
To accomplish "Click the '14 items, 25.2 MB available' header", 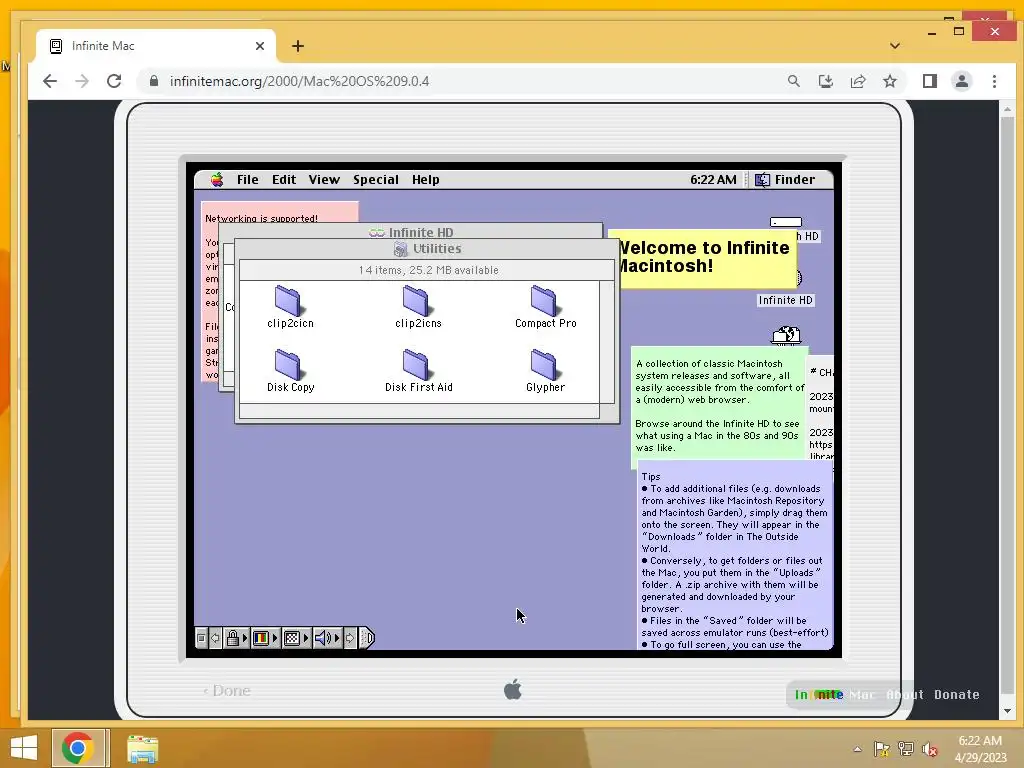I will click(x=428, y=270).
